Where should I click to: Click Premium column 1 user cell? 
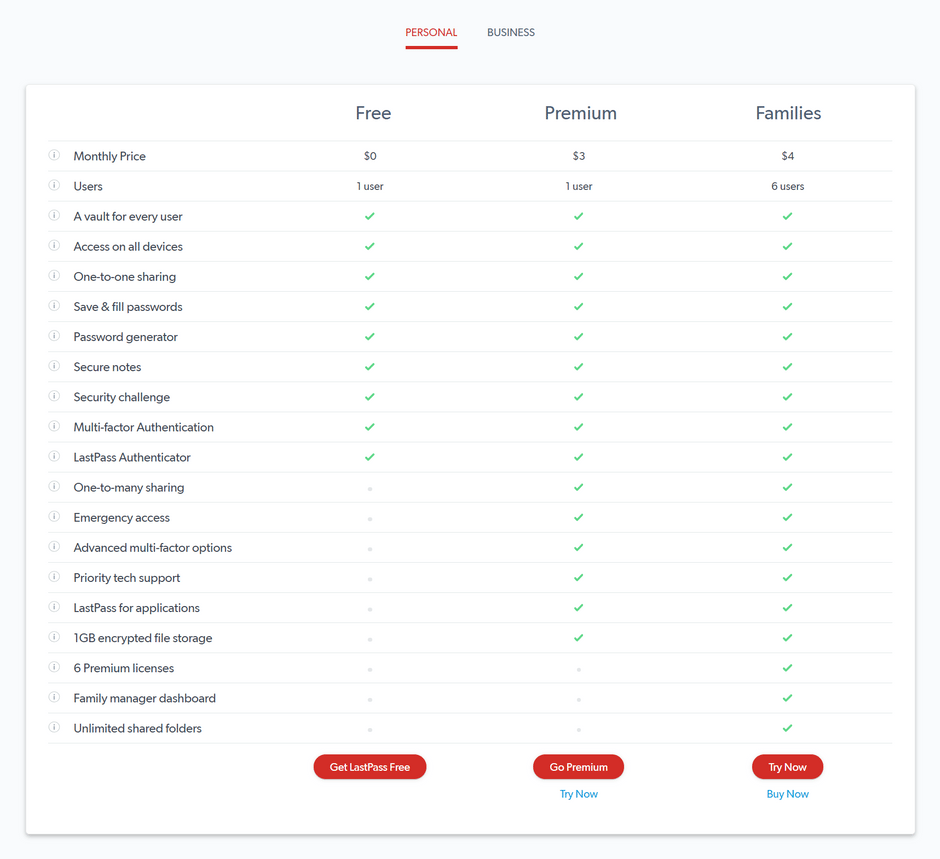click(x=579, y=186)
